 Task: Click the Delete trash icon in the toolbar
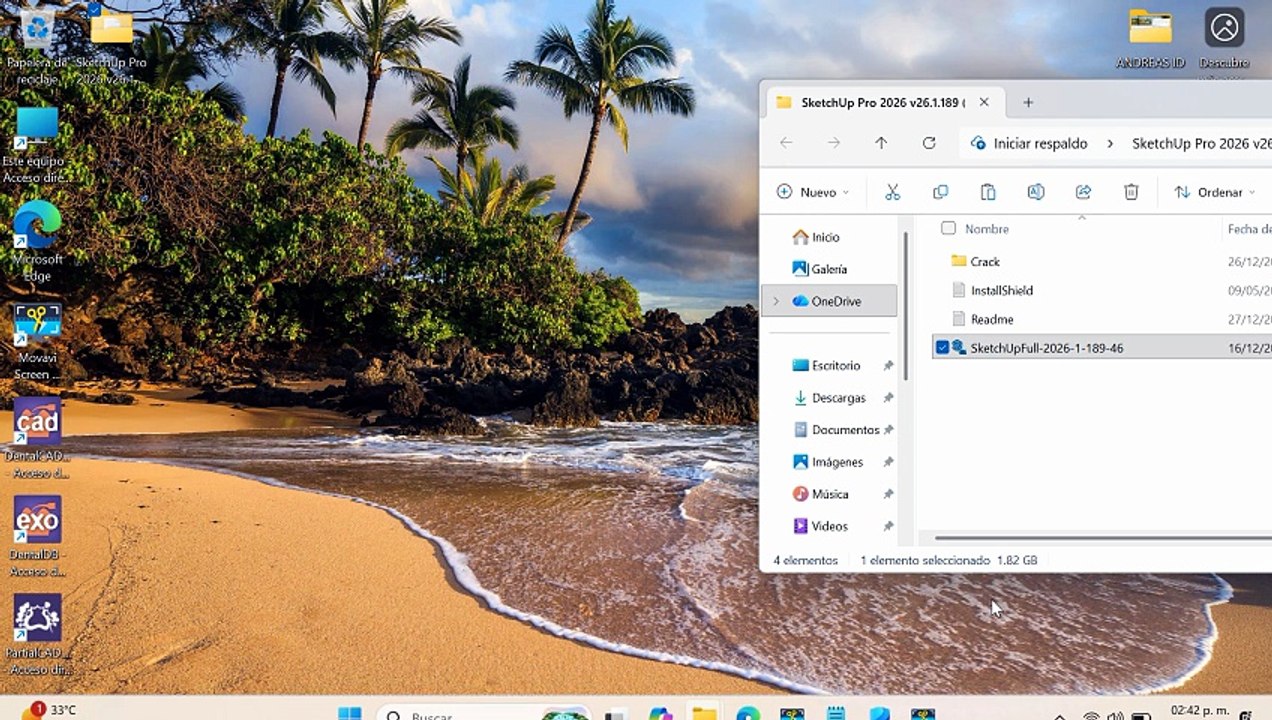pyautogui.click(x=1131, y=192)
